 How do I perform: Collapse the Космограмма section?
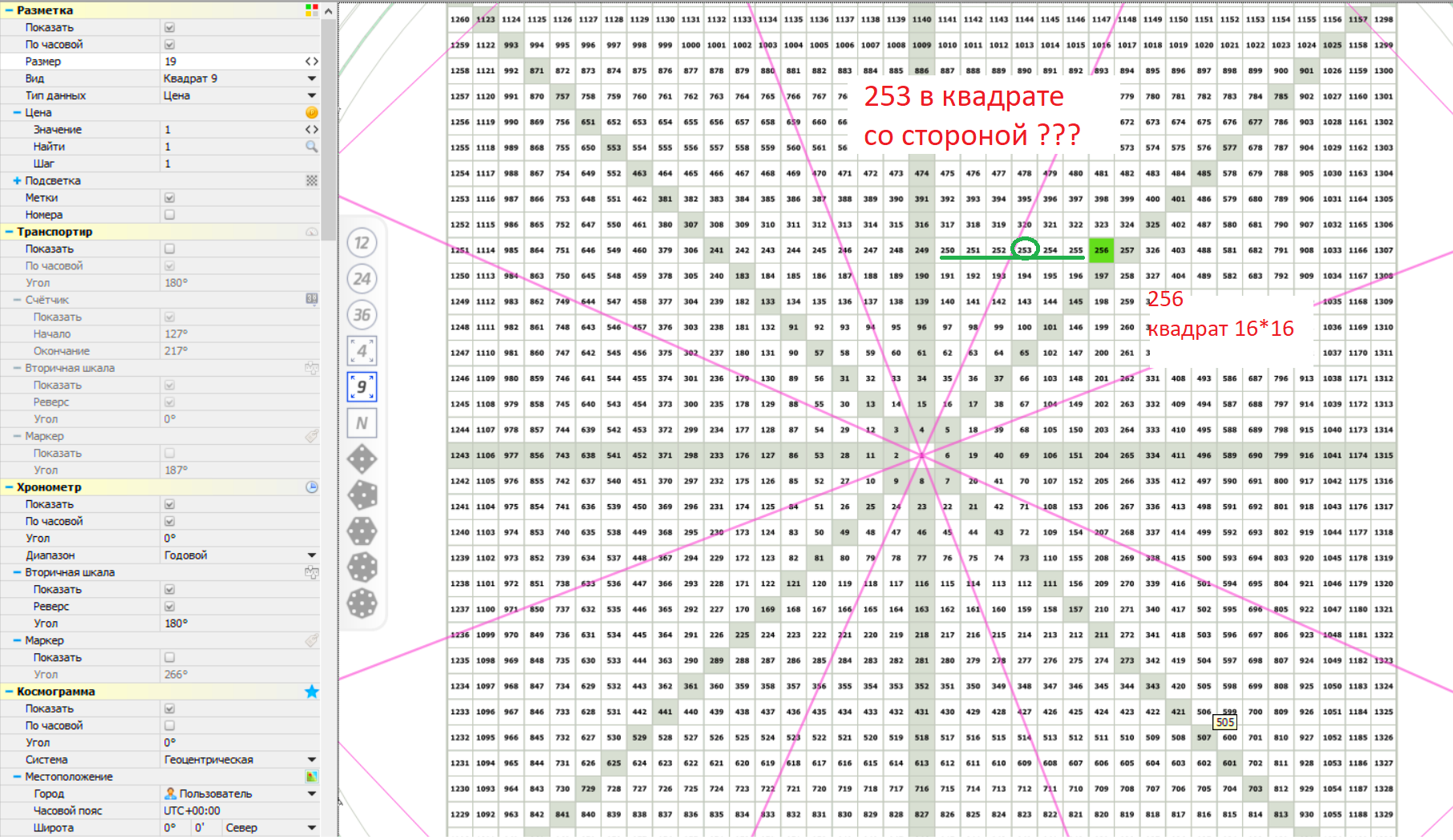coord(9,691)
